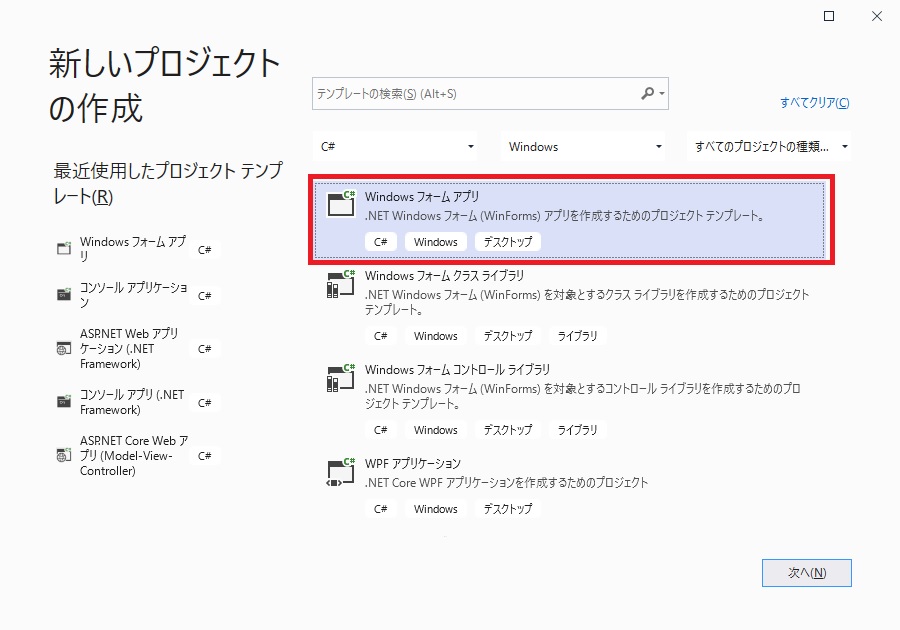Click recent ASP.NET Core Web アプリ icon

click(x=64, y=455)
